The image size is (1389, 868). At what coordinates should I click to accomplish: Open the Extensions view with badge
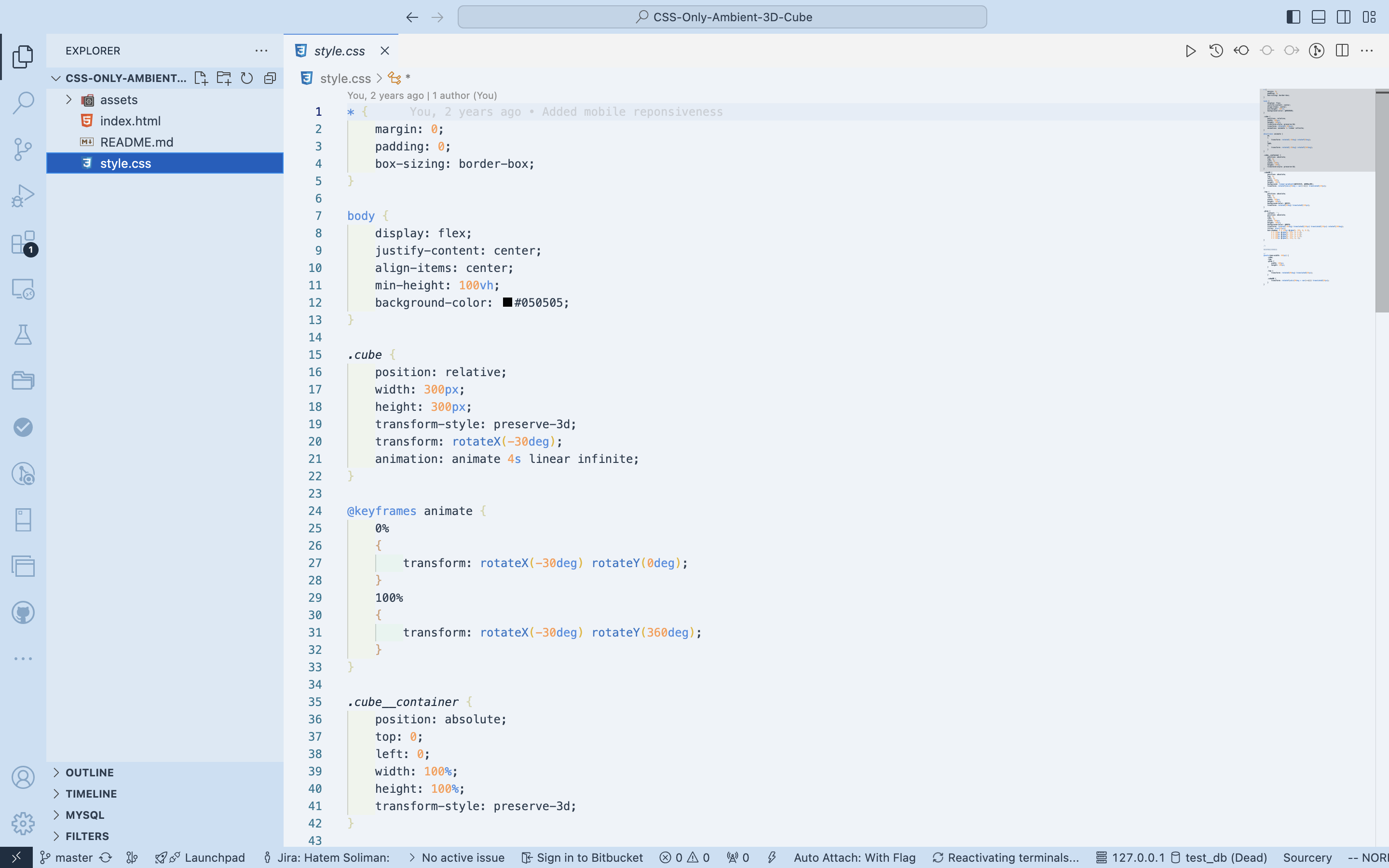(x=23, y=242)
